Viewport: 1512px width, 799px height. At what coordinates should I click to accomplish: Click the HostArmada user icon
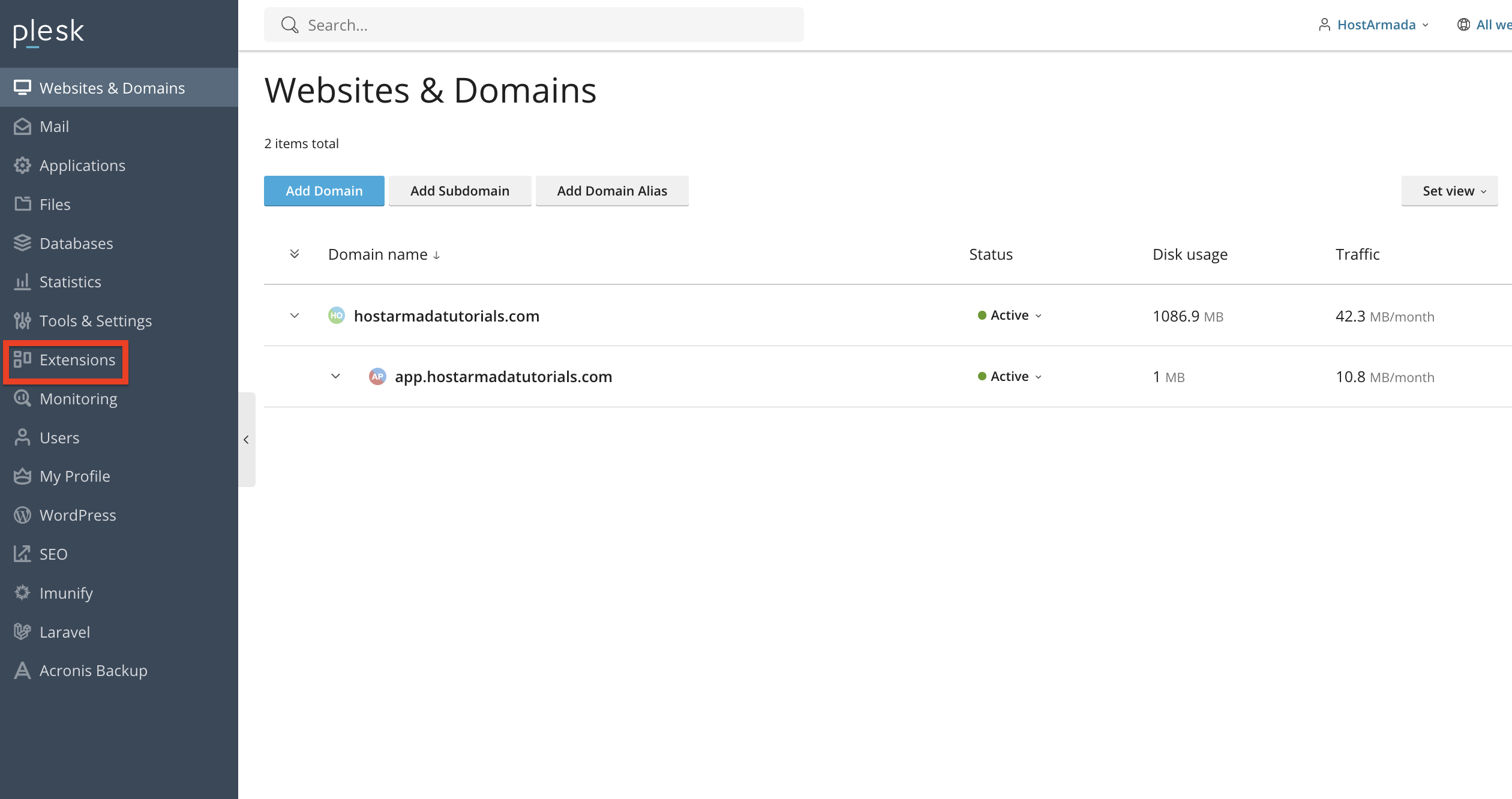(1324, 25)
